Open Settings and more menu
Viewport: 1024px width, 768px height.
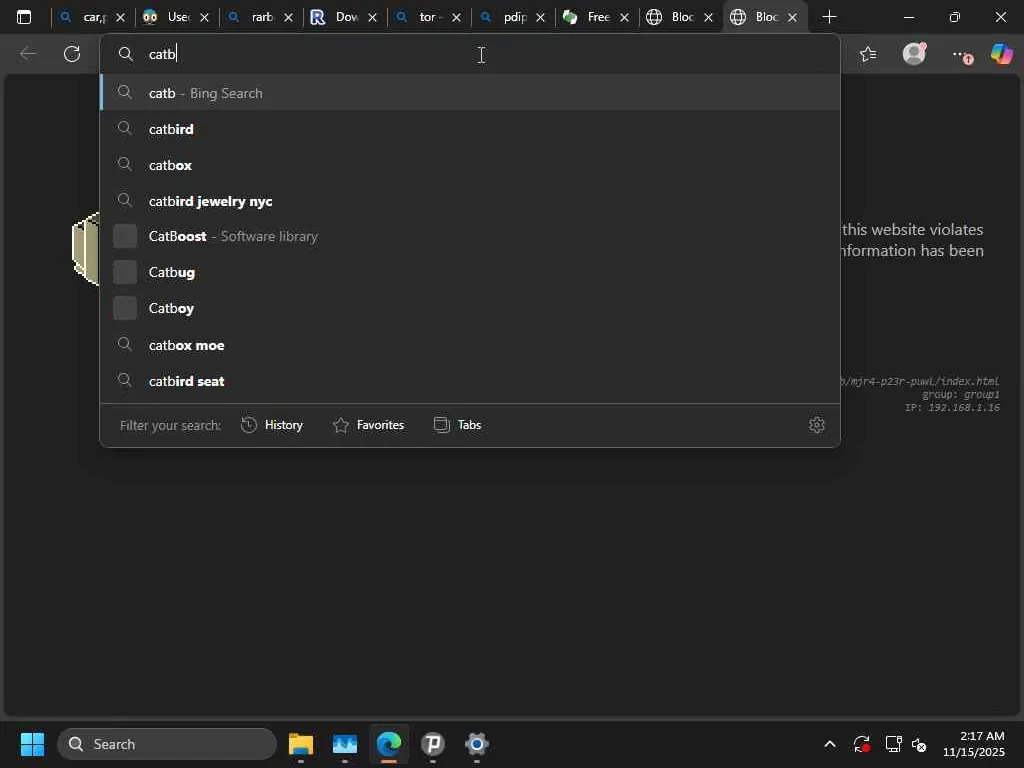[x=961, y=56]
